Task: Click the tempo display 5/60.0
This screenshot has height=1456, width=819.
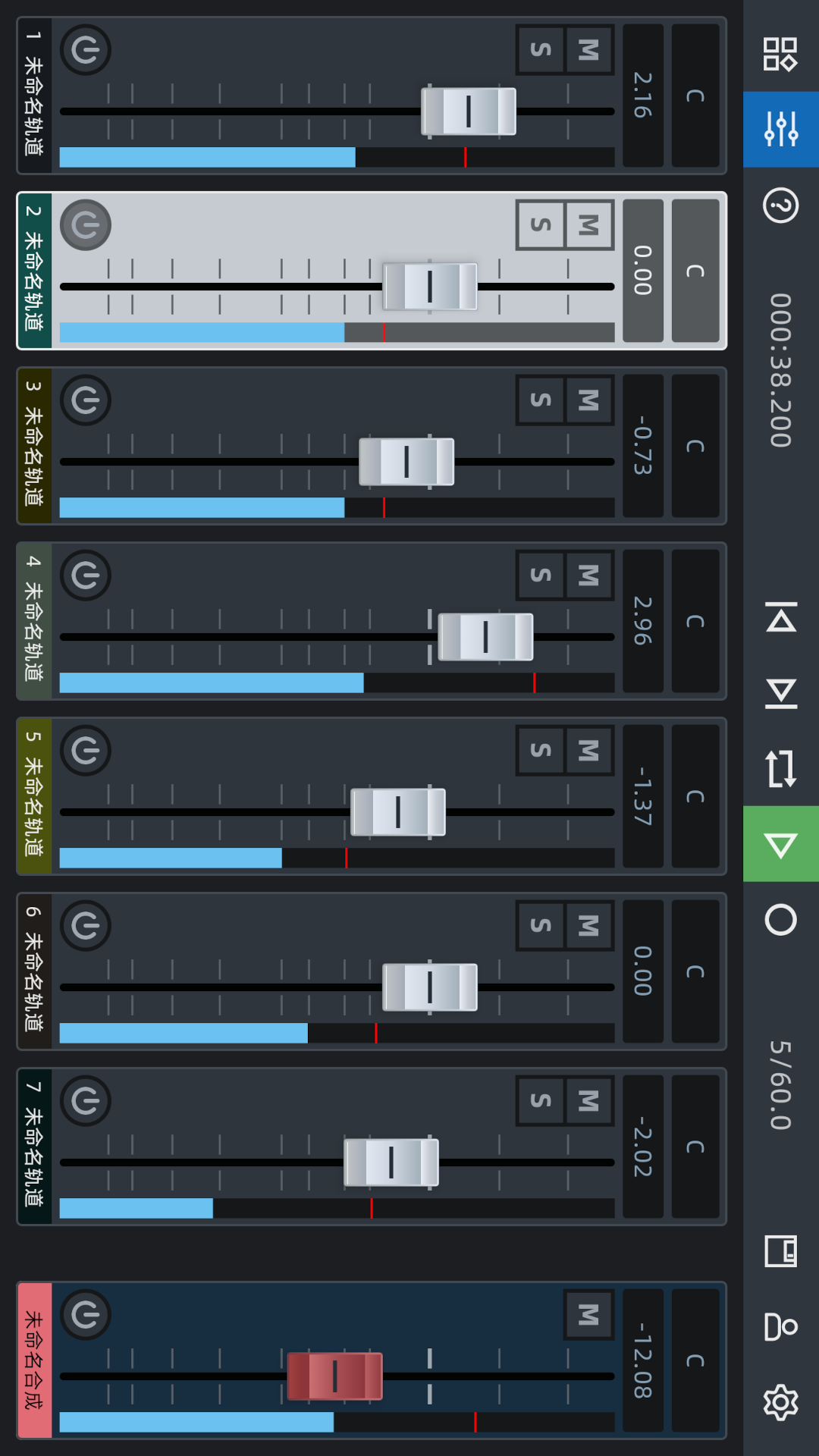Action: (x=780, y=1084)
